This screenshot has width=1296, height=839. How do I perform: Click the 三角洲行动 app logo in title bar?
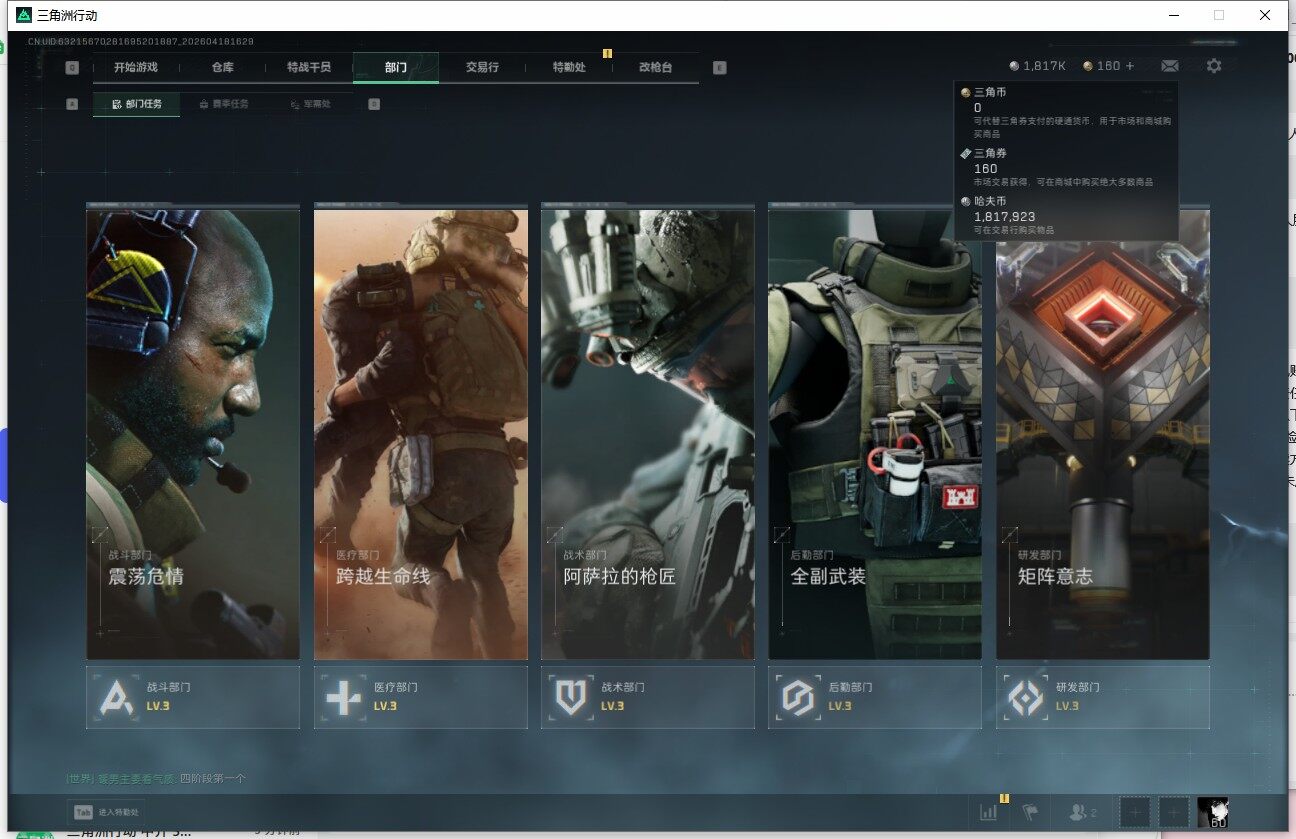tap(24, 16)
